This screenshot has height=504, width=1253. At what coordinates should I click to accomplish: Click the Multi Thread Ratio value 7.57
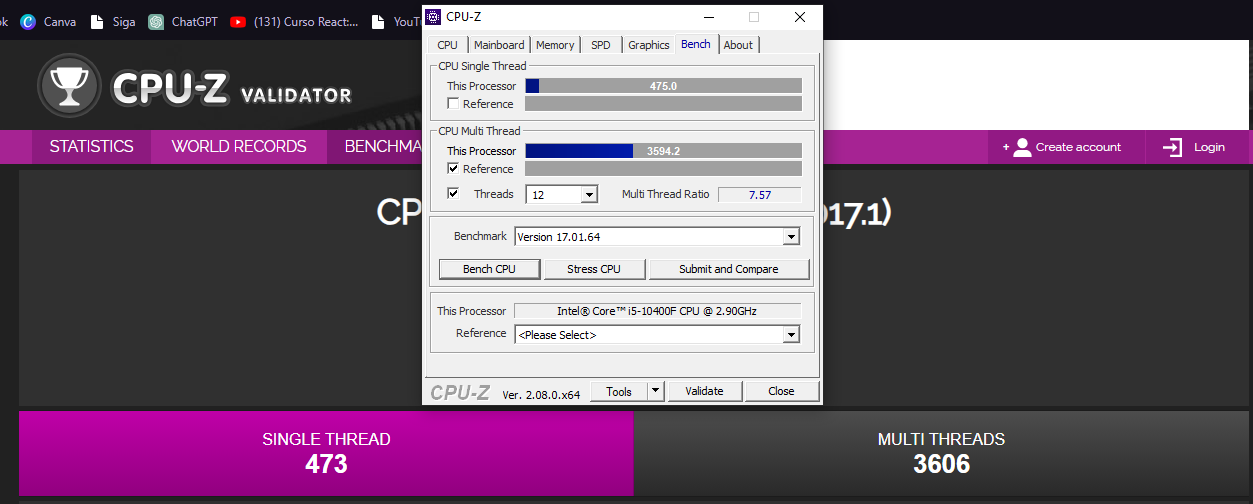(x=759, y=195)
